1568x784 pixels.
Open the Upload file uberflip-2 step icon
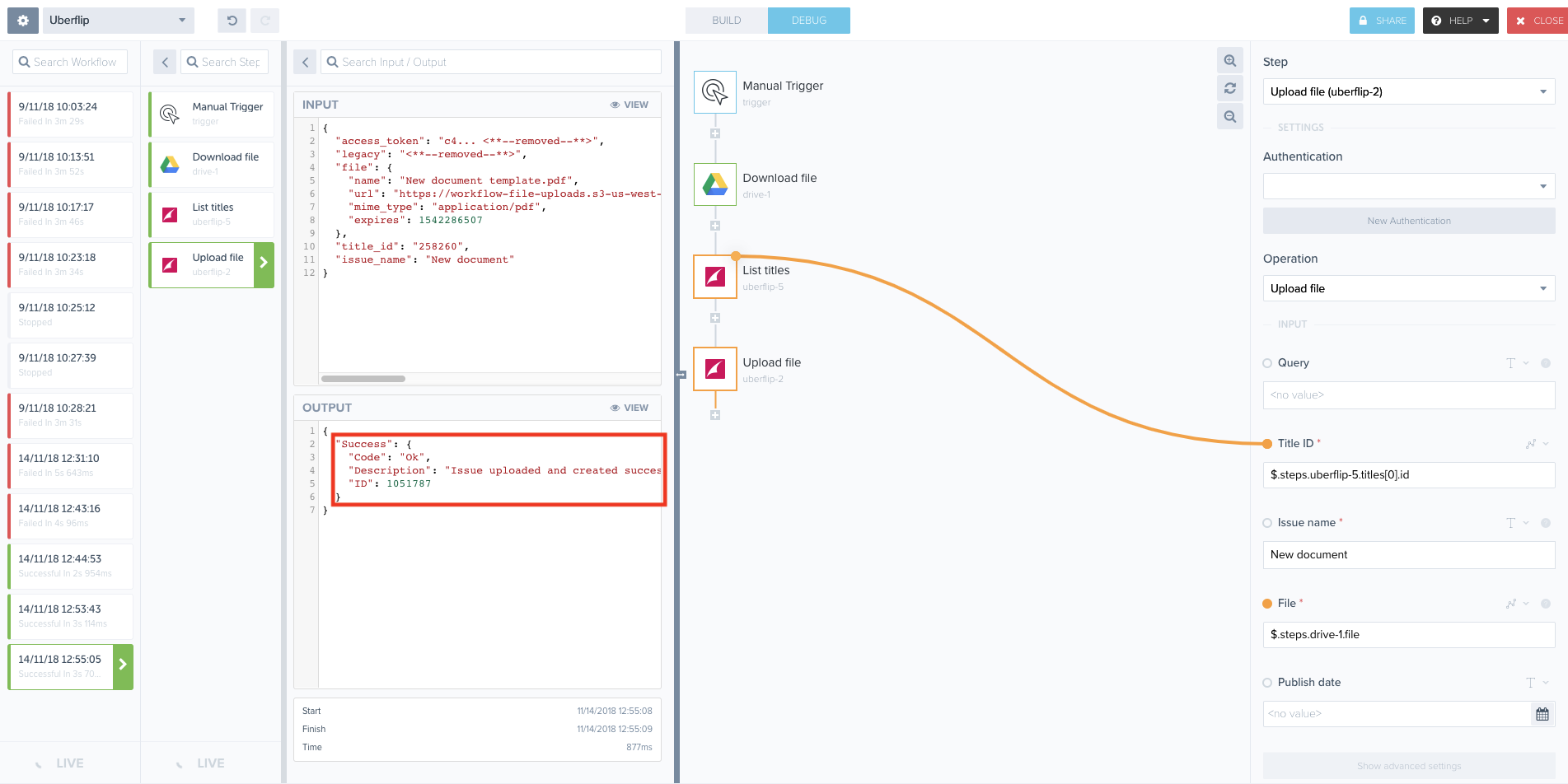tap(714, 369)
